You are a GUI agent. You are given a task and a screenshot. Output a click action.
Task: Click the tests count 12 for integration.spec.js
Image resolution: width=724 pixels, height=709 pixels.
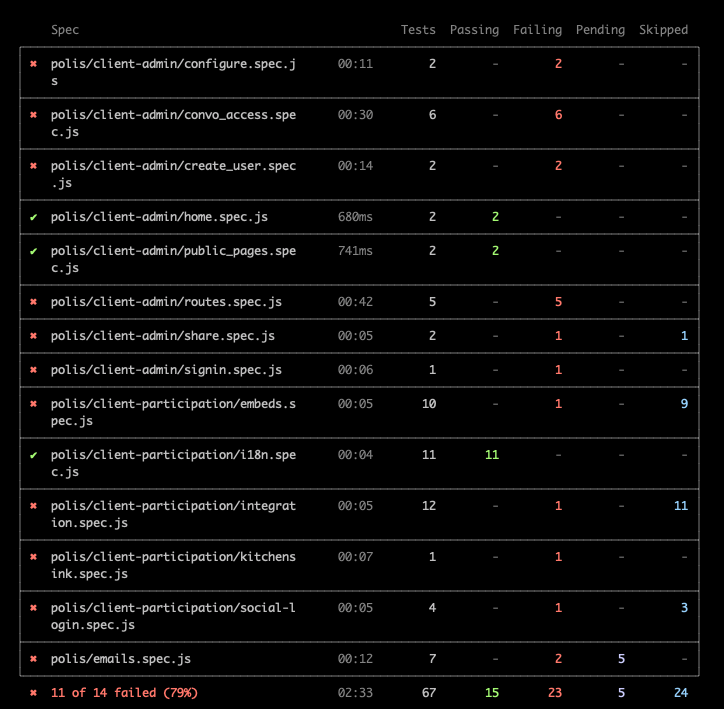[429, 506]
